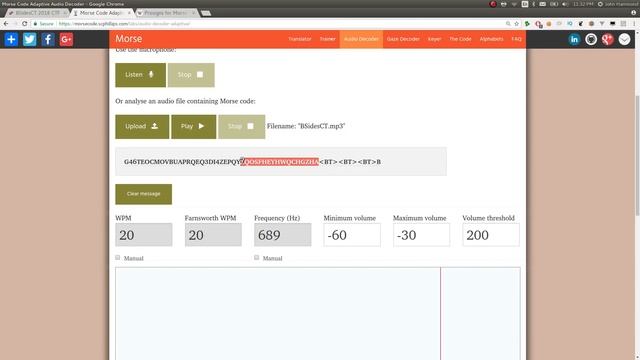This screenshot has width=640, height=360.
Task: Click the Secure padlock indicator
Action: click(x=44, y=24)
